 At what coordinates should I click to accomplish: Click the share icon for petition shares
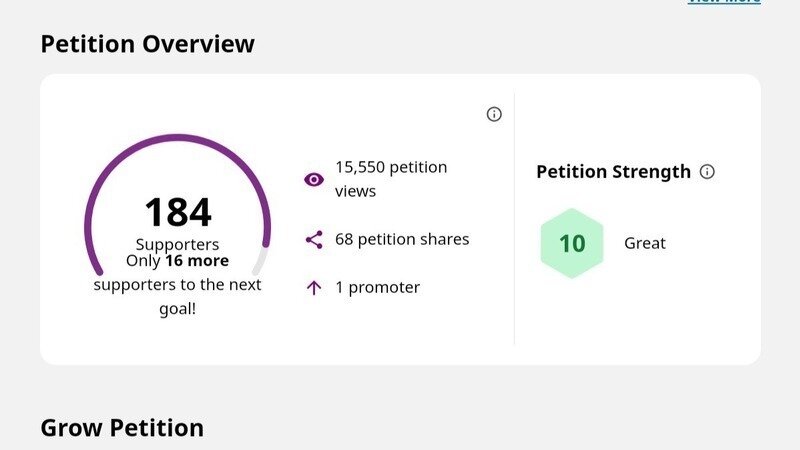tap(314, 239)
